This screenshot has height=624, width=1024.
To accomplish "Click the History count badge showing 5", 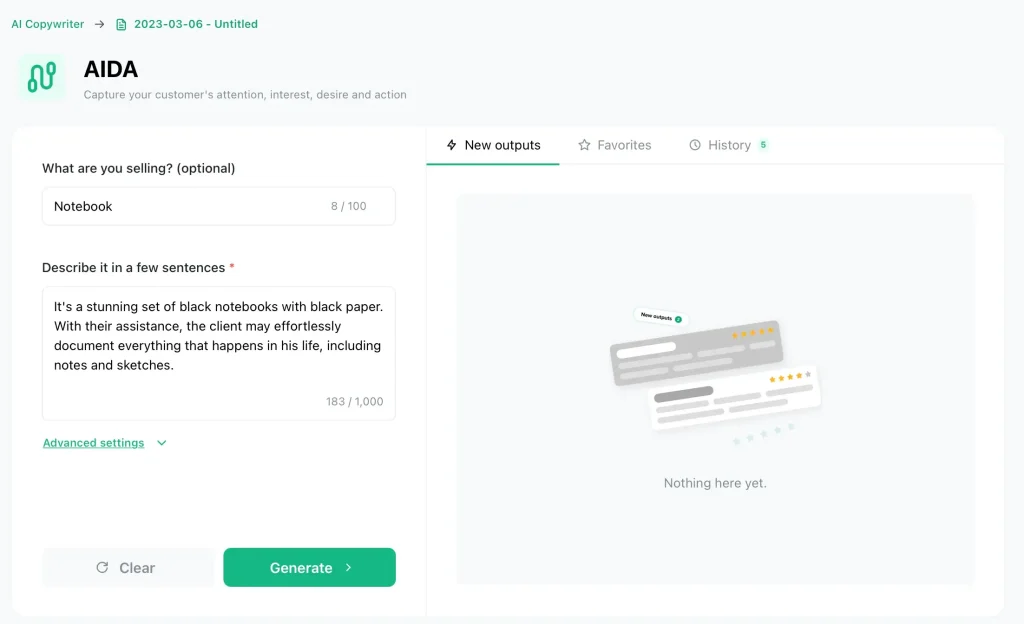I will click(763, 145).
